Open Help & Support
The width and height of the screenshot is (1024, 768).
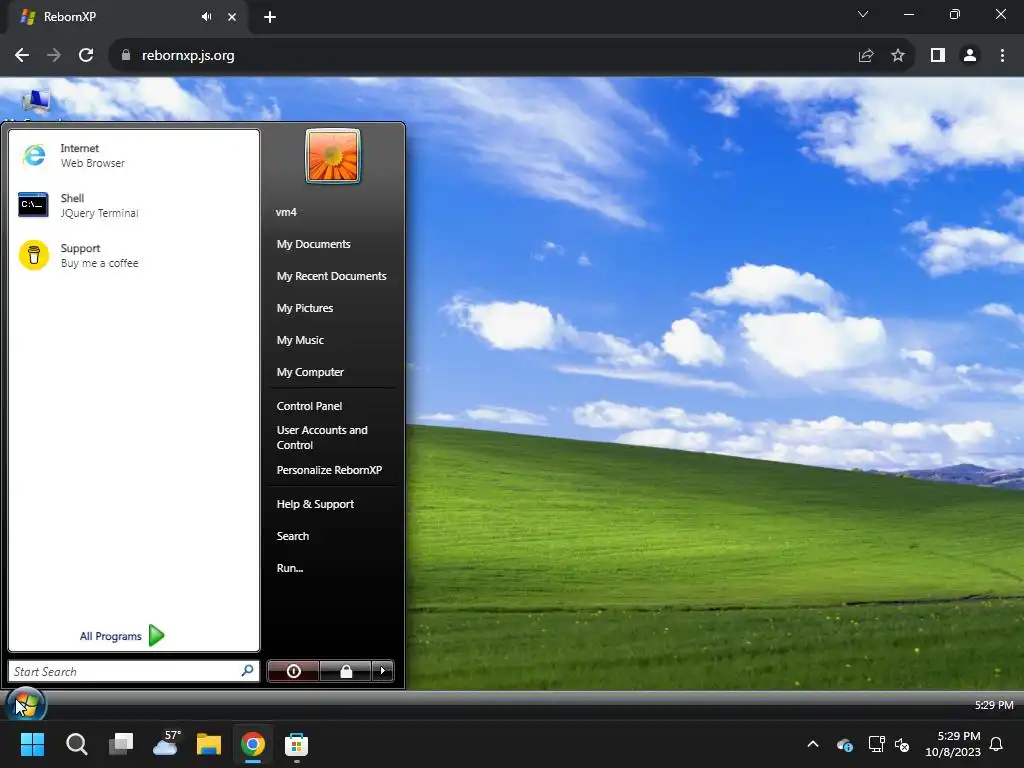click(x=315, y=504)
